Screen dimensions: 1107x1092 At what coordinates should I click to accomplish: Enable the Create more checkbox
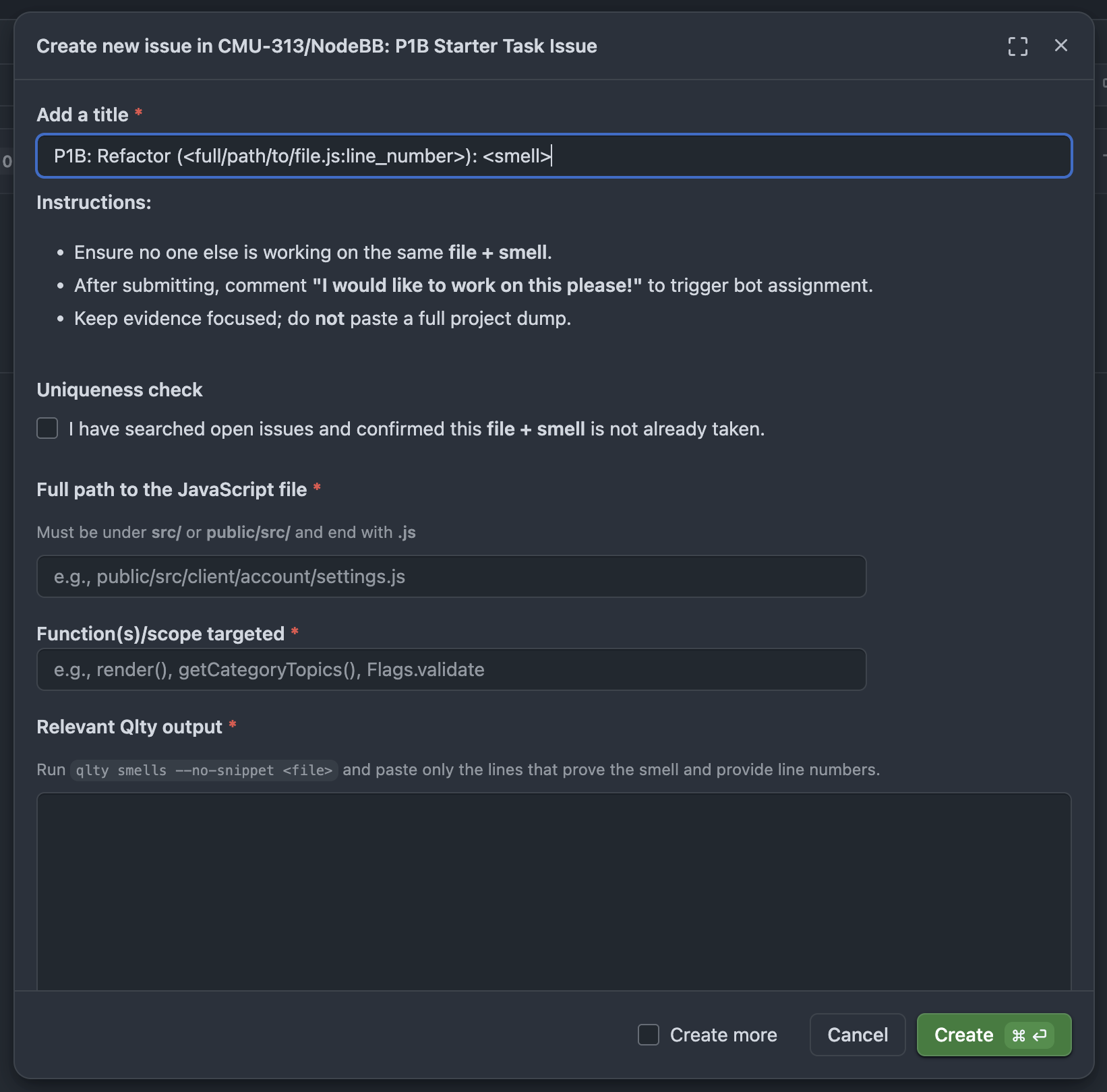click(x=649, y=1035)
